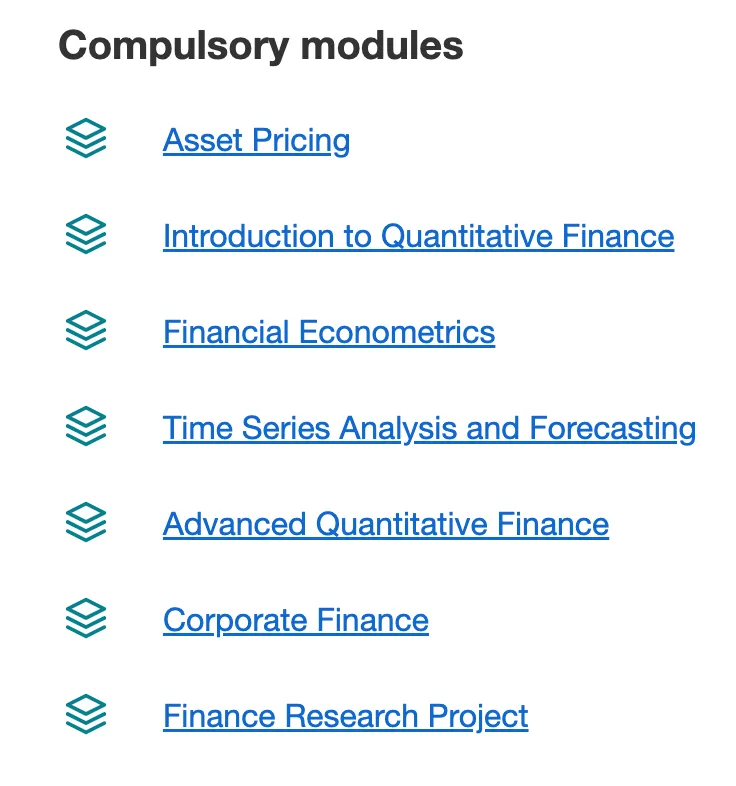The width and height of the screenshot is (736, 786).
Task: Select the module link about econometrics
Action: click(x=328, y=332)
